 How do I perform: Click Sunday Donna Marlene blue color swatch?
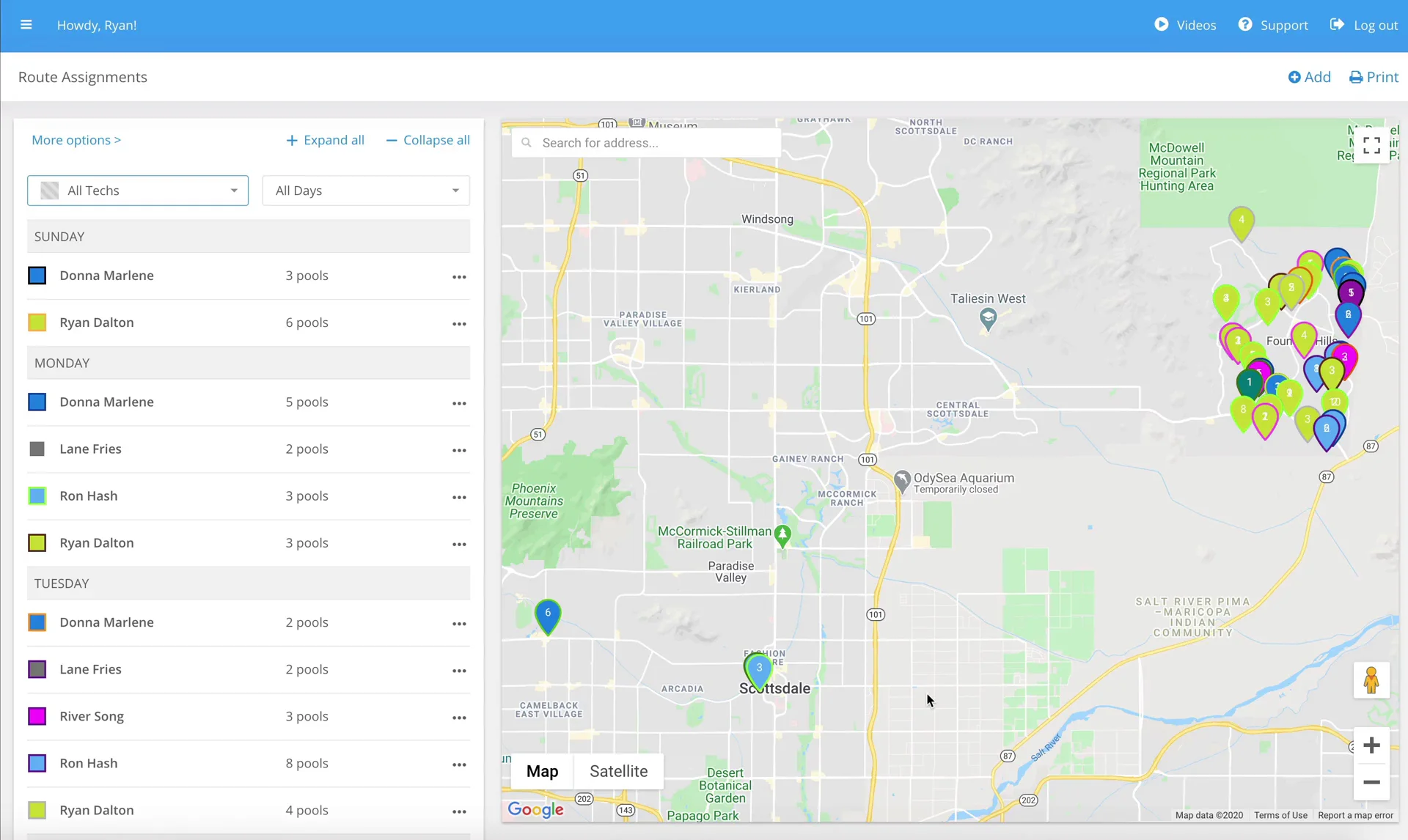coord(37,276)
